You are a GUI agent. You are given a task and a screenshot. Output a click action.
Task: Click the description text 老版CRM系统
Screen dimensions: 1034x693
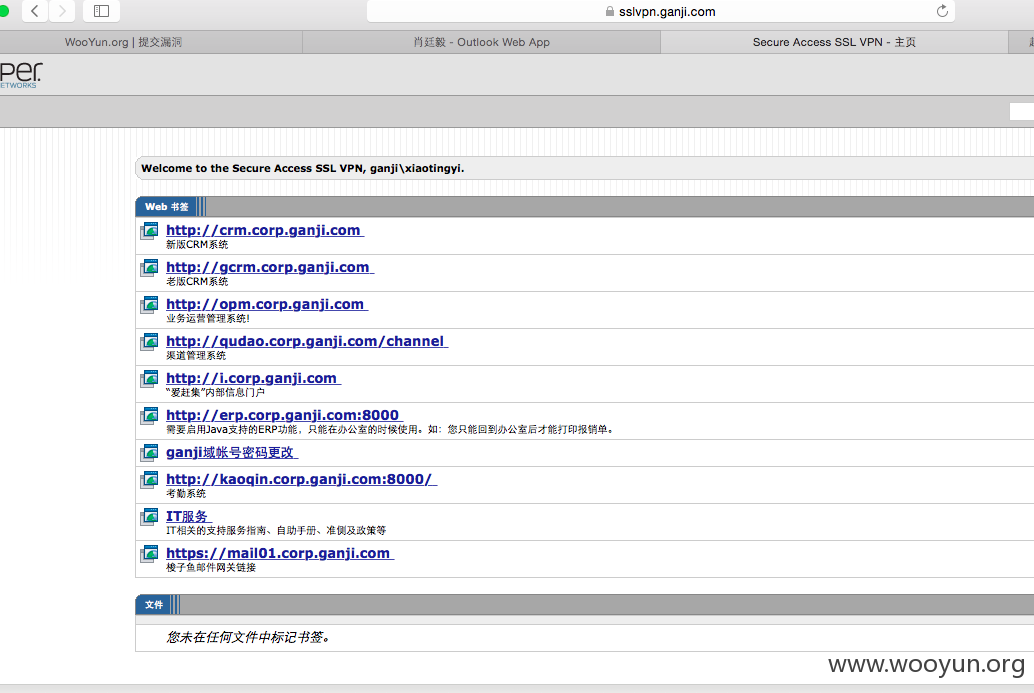point(197,282)
